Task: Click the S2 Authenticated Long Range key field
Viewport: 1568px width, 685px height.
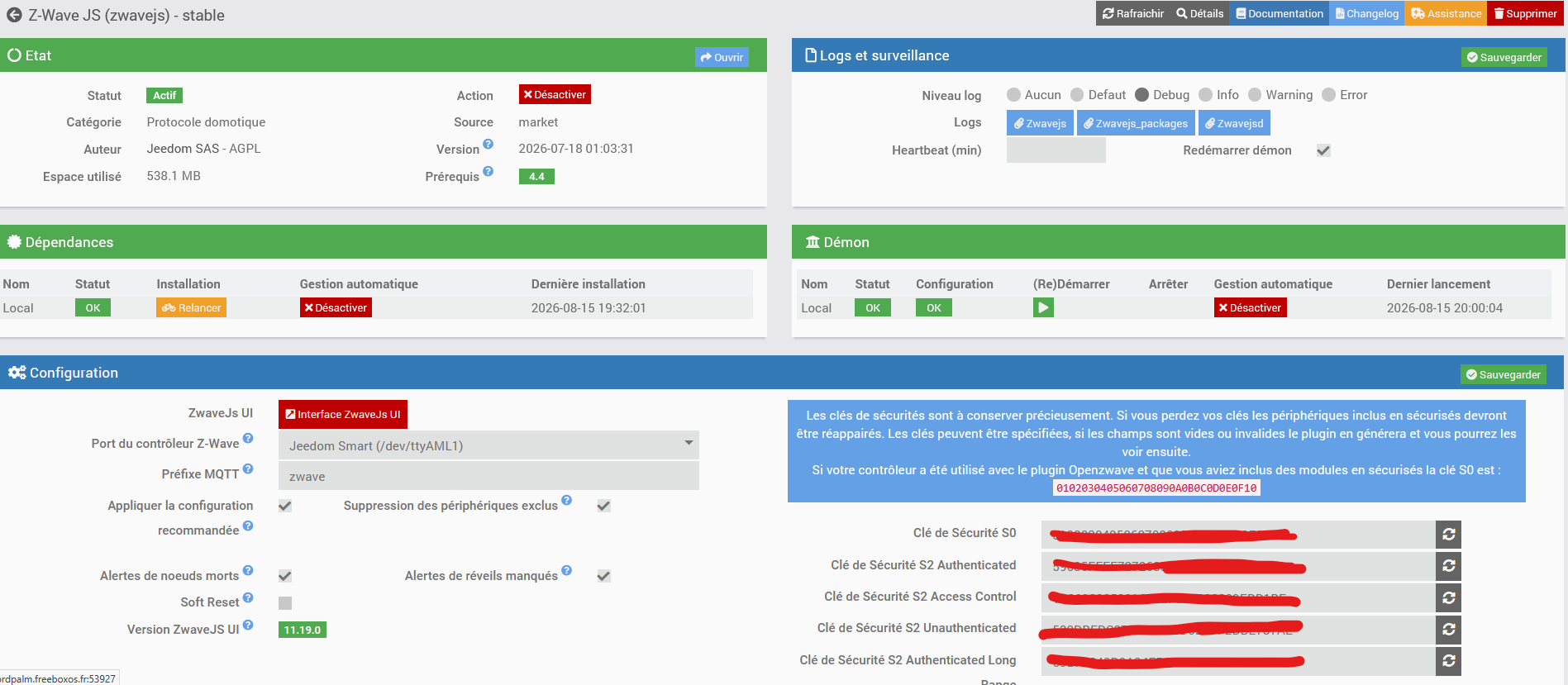Action: [1238, 661]
